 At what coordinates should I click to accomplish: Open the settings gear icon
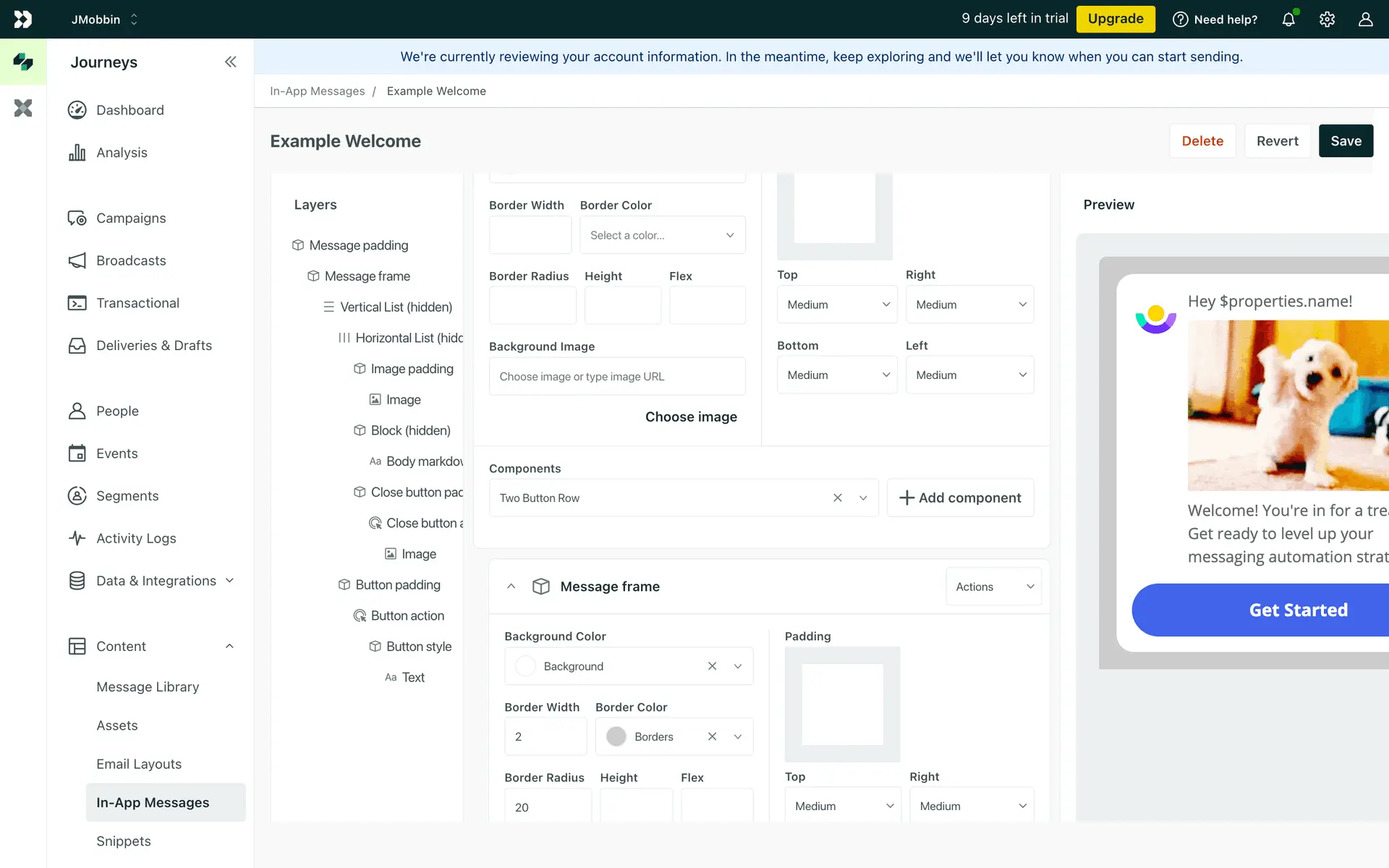coord(1327,20)
